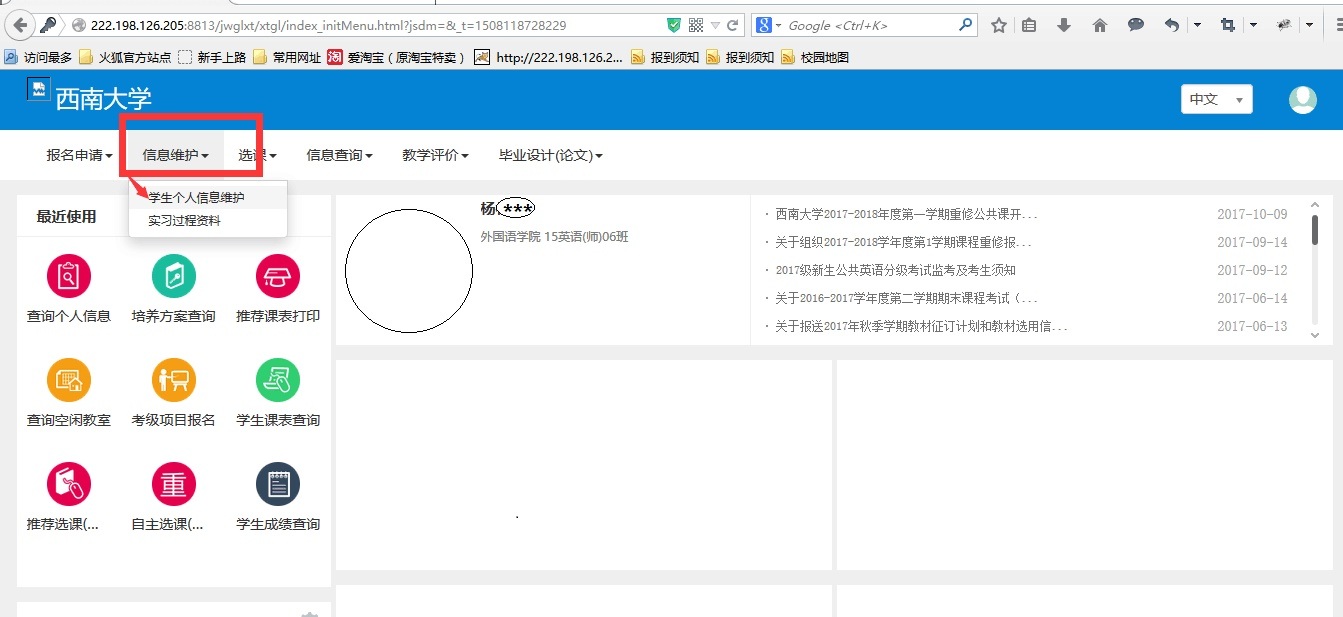Open the 中文 language dropdown
Image resolution: width=1343 pixels, height=617 pixels.
tap(1216, 99)
